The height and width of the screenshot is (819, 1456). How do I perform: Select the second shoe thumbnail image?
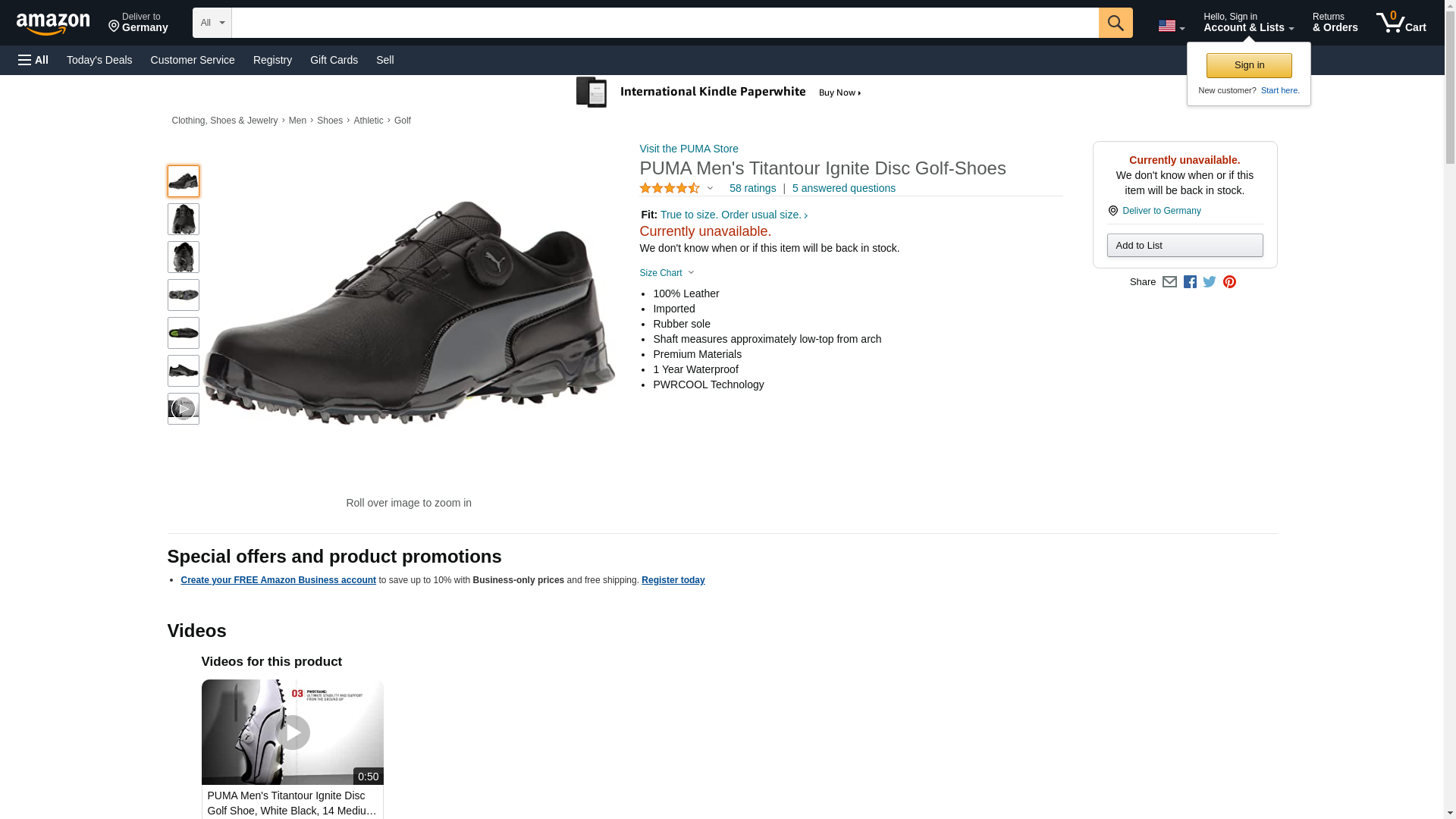coord(183,219)
